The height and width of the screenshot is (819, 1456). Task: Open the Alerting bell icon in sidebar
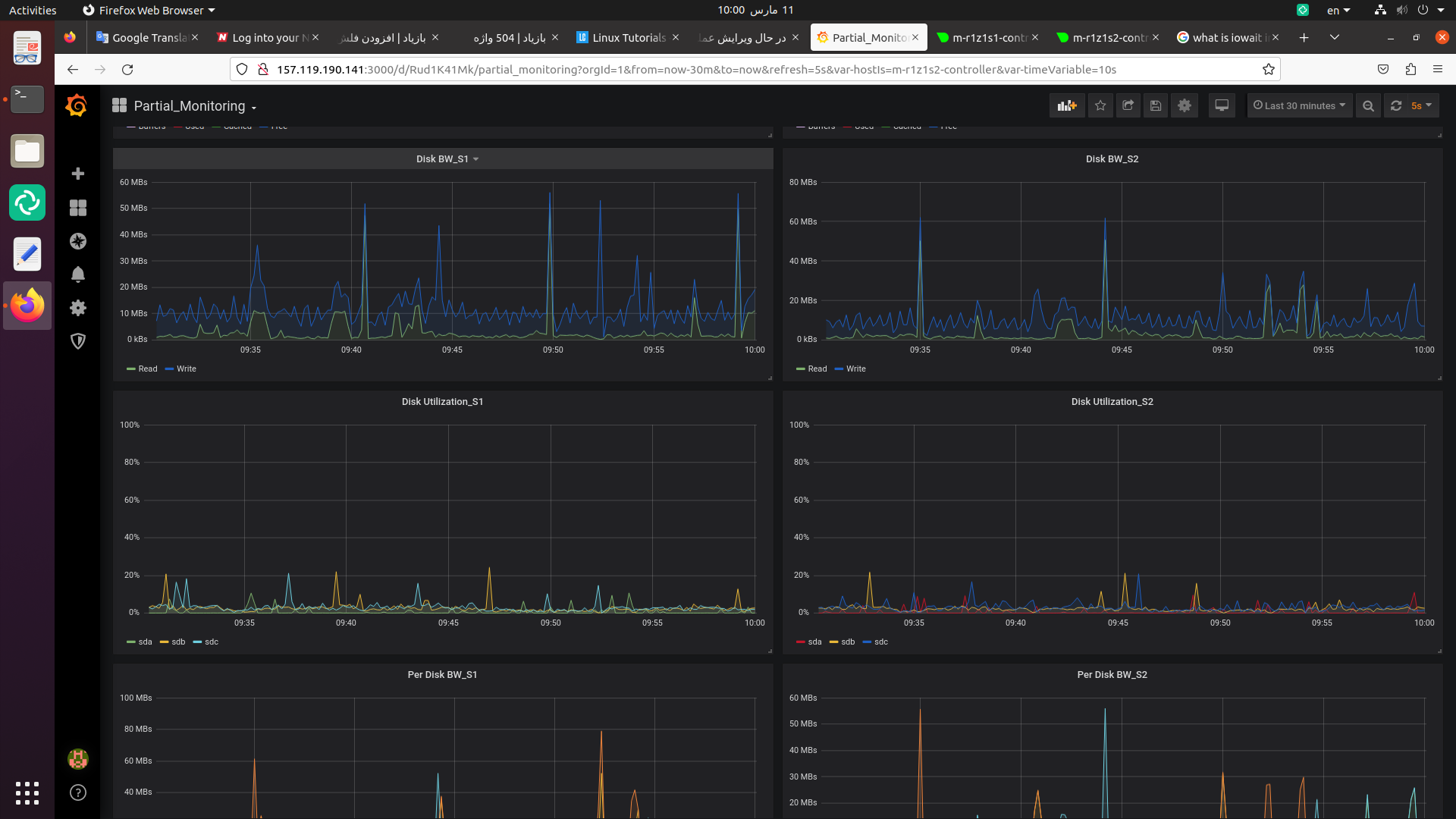(77, 275)
